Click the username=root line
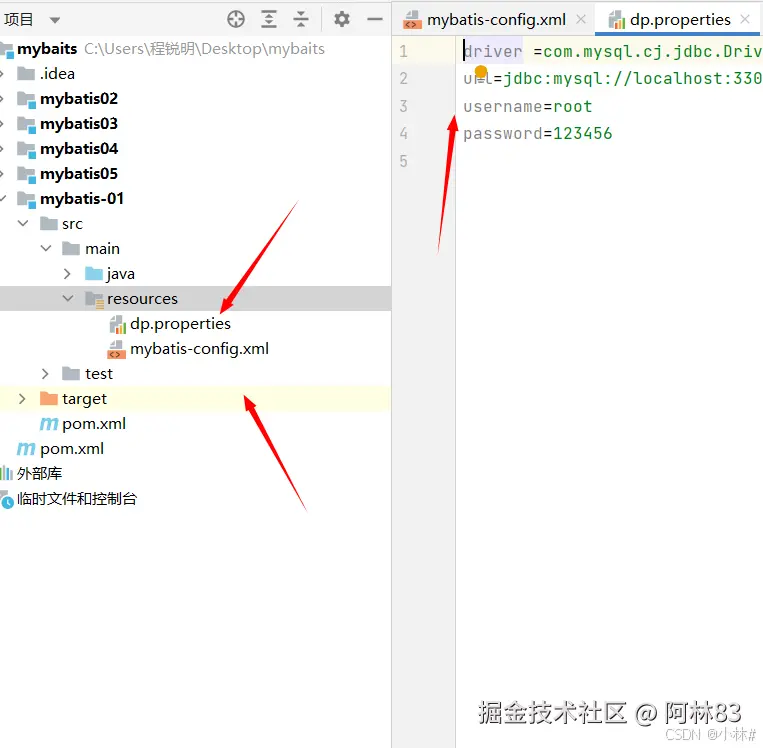Screen dimensions: 763x748 [x=527, y=106]
